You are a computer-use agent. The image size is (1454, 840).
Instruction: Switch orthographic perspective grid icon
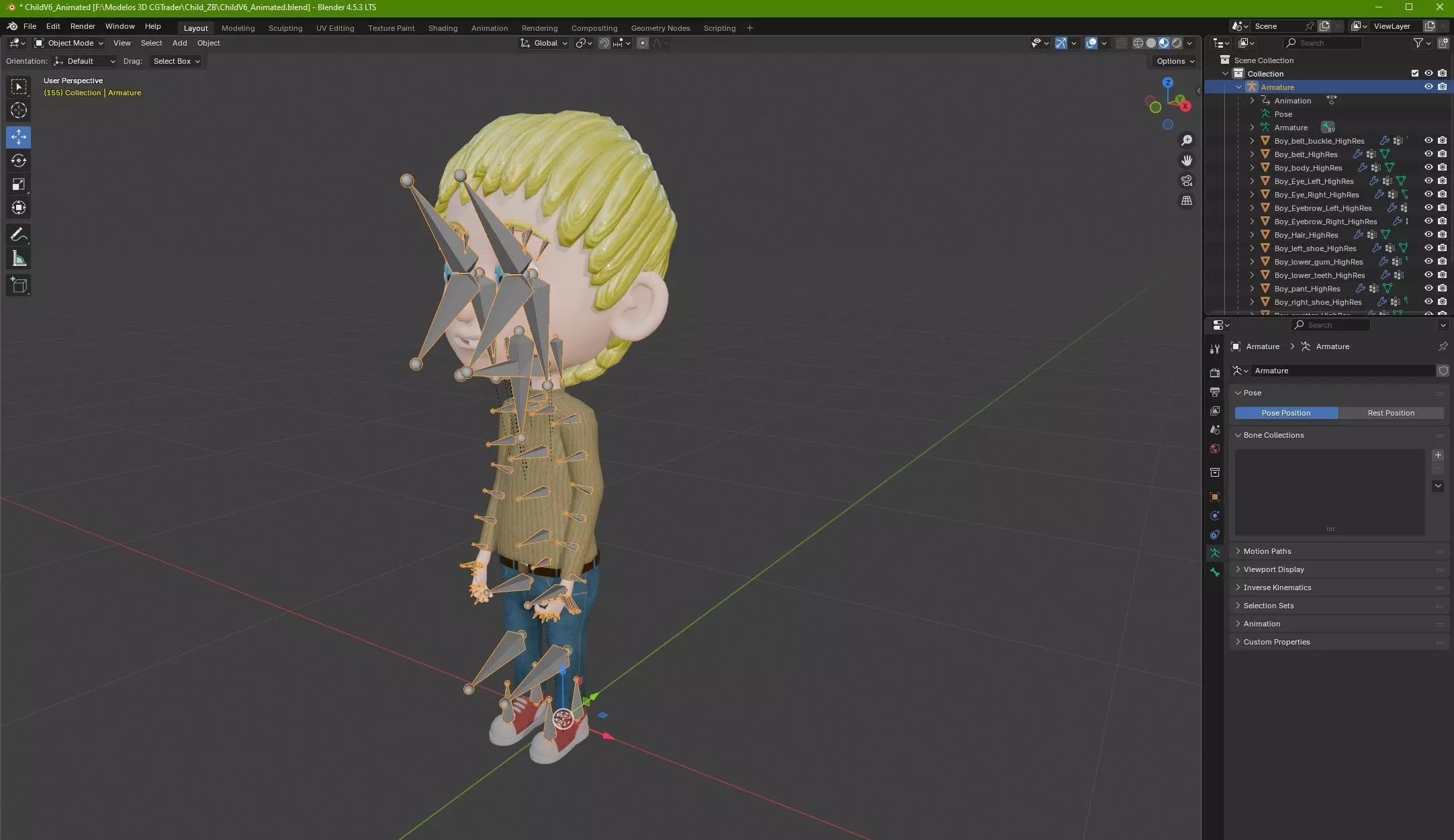click(x=1187, y=201)
